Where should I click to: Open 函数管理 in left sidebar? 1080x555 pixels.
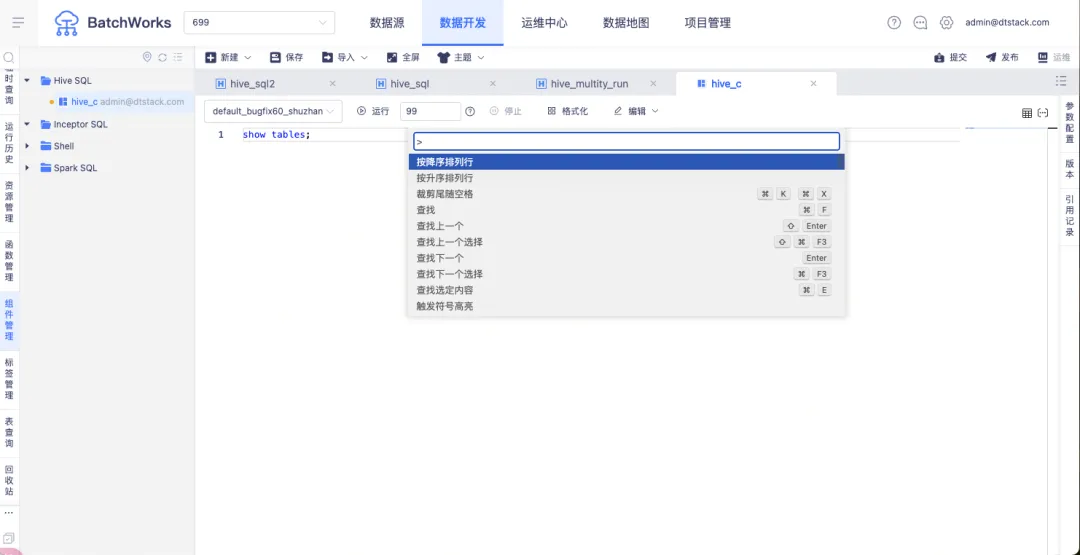(9, 260)
